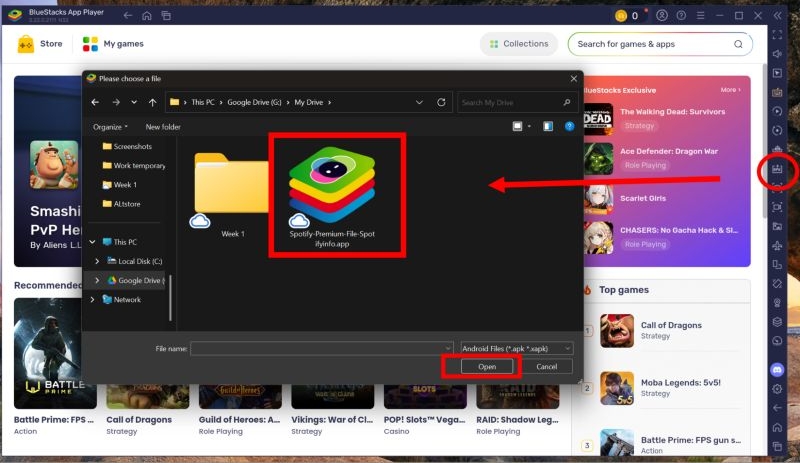This screenshot has height=463, width=800.
Task: Click the set location pin icon
Action: click(x=777, y=303)
